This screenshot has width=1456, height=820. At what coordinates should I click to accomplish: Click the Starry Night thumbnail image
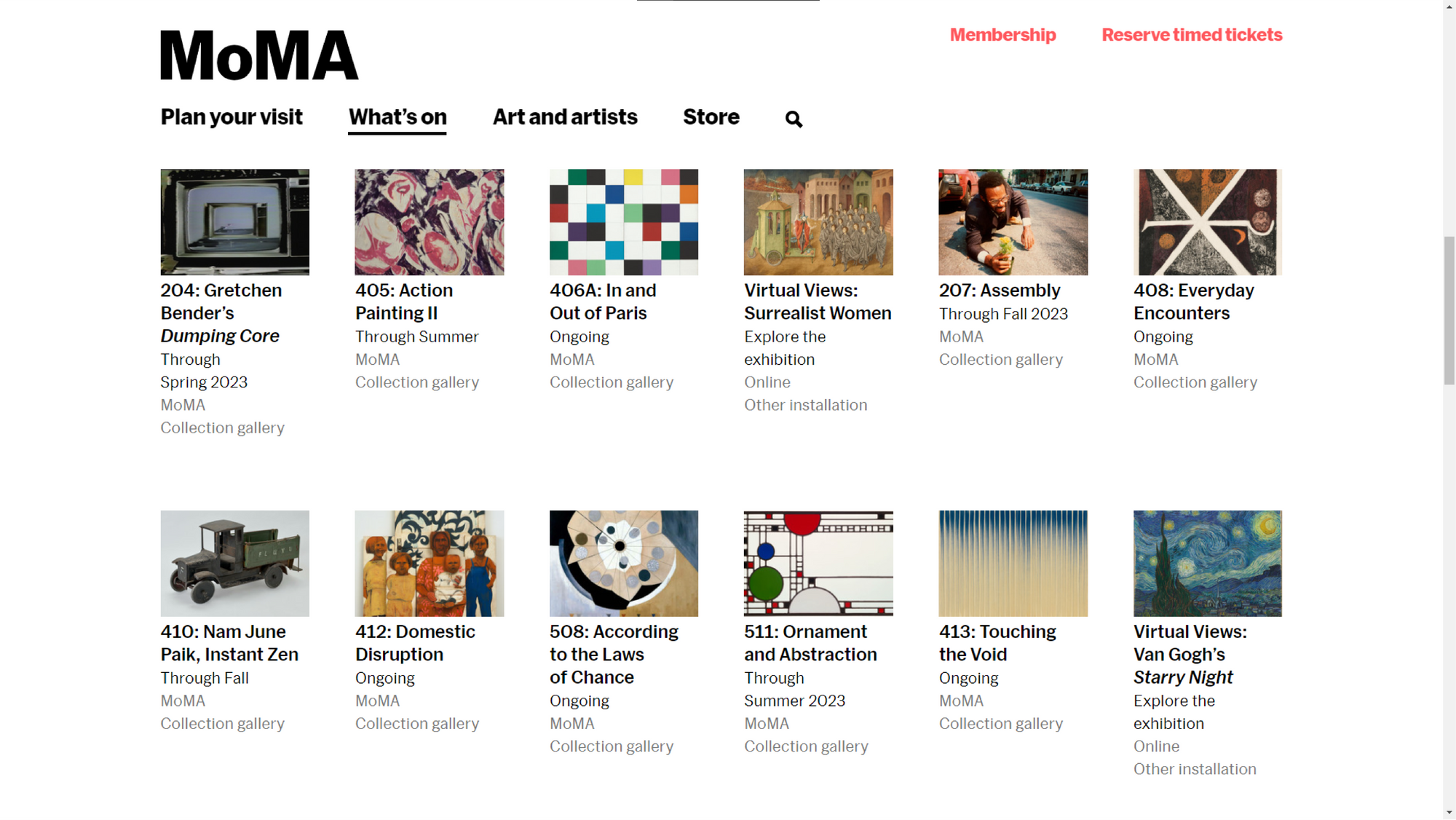coord(1207,563)
